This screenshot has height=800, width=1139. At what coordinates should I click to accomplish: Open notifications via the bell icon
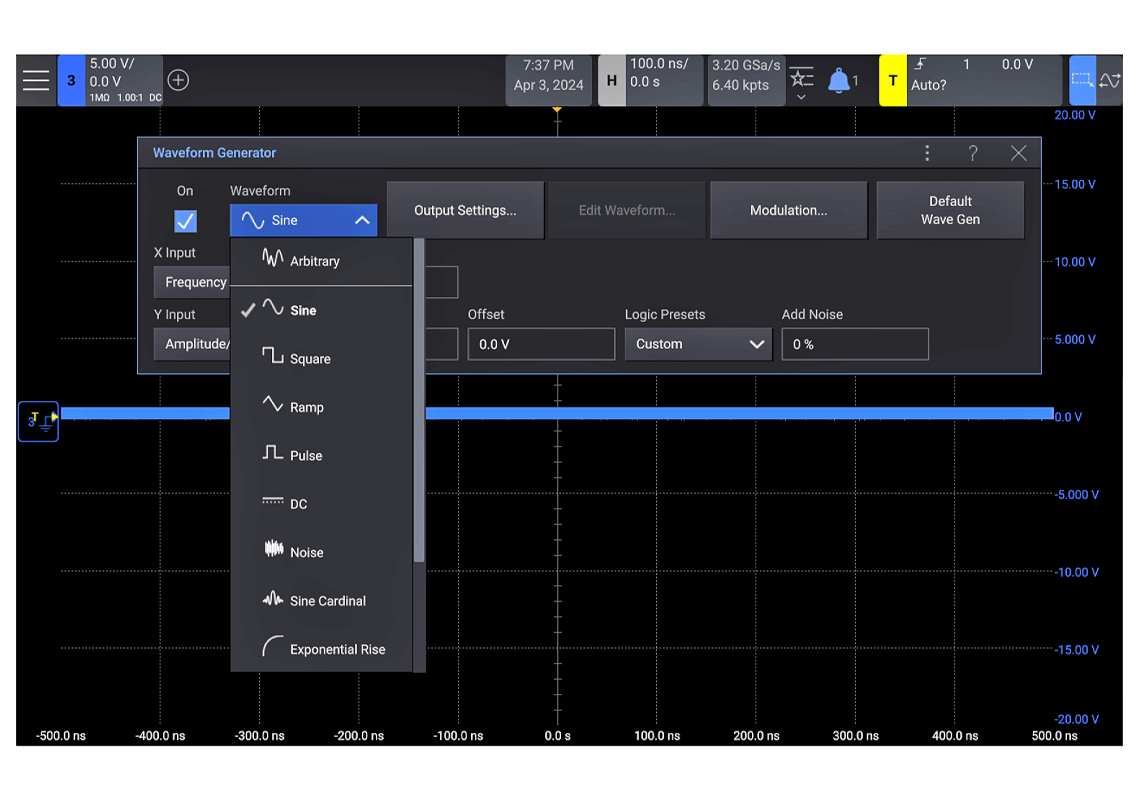(838, 78)
